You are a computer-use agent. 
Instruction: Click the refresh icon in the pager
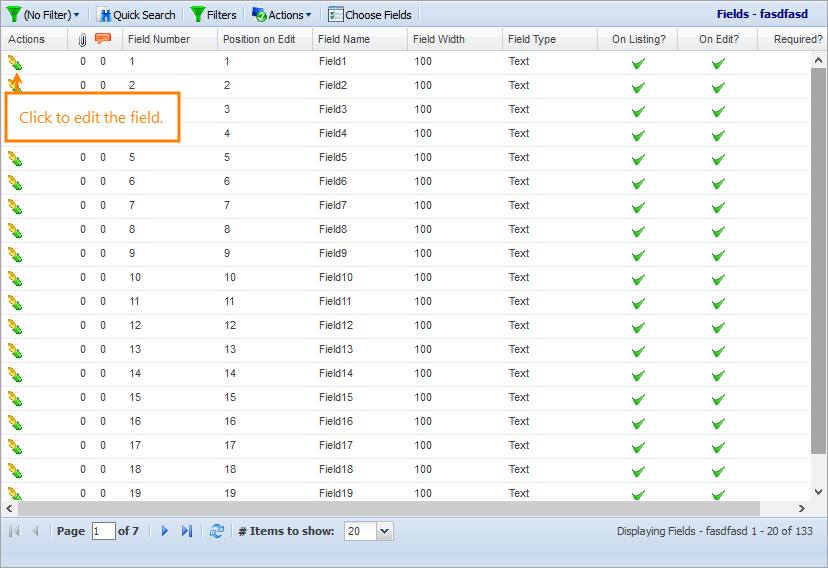coord(216,531)
